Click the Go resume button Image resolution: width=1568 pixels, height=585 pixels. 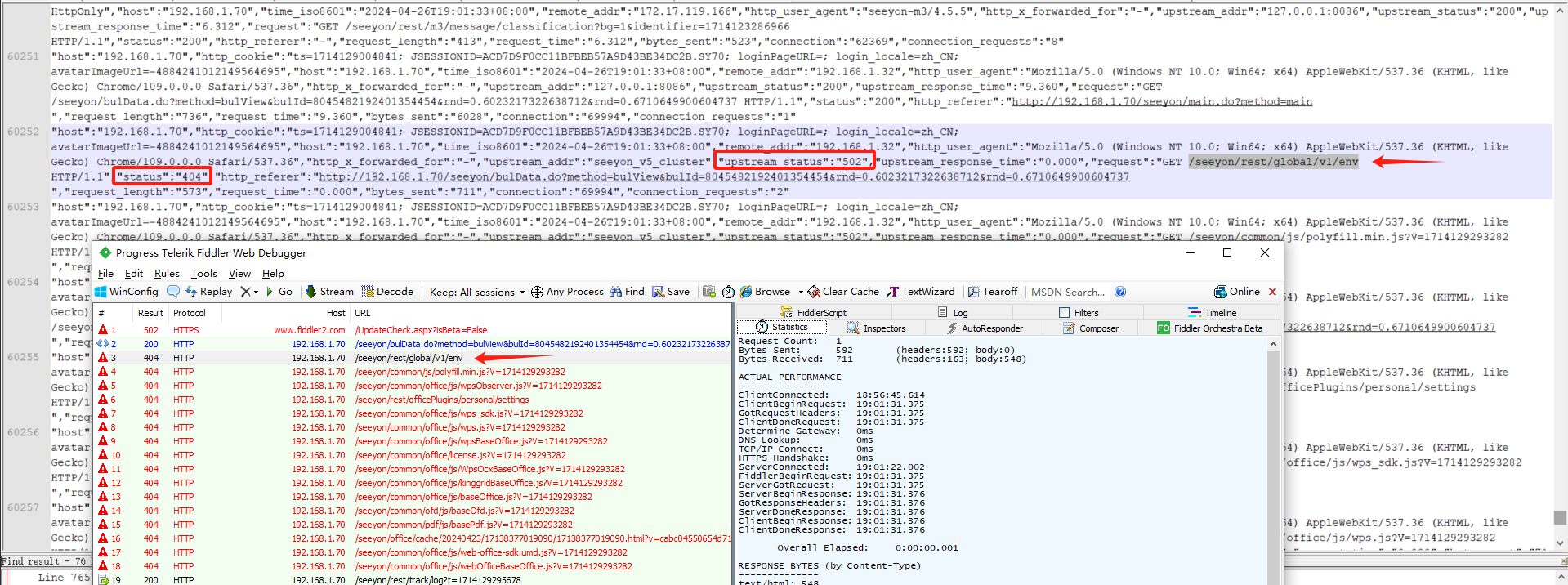coord(279,292)
